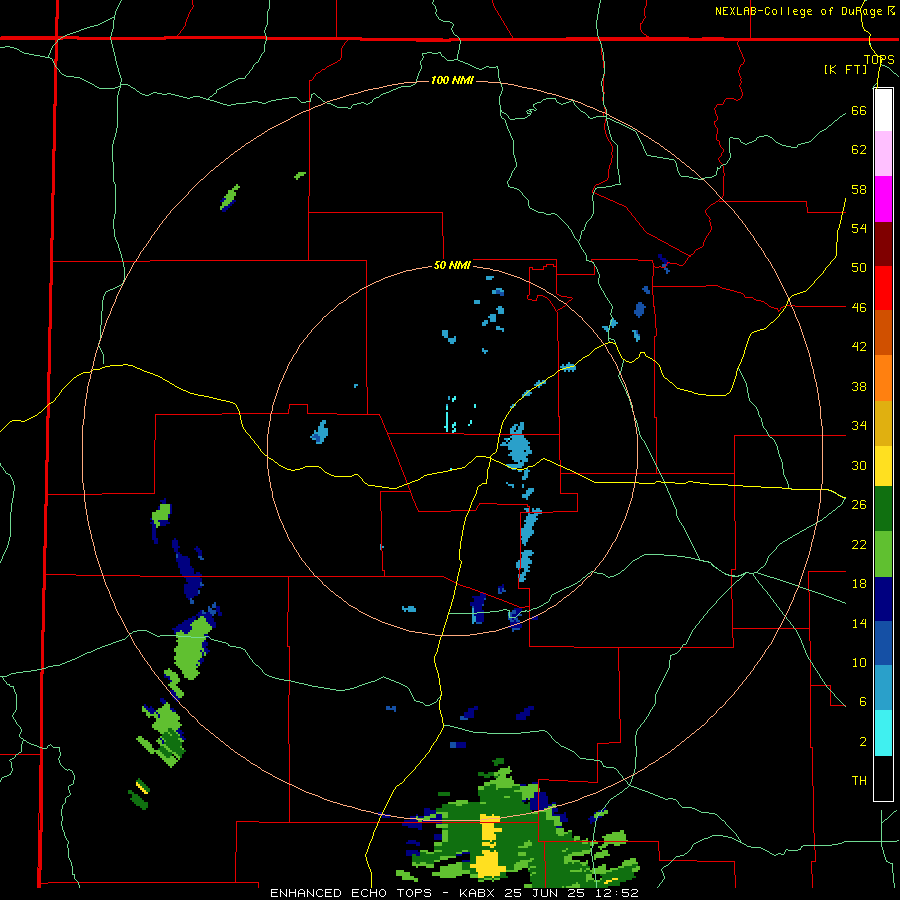Click the dark maroon legend swatch
The image size is (900, 900).
(x=883, y=243)
